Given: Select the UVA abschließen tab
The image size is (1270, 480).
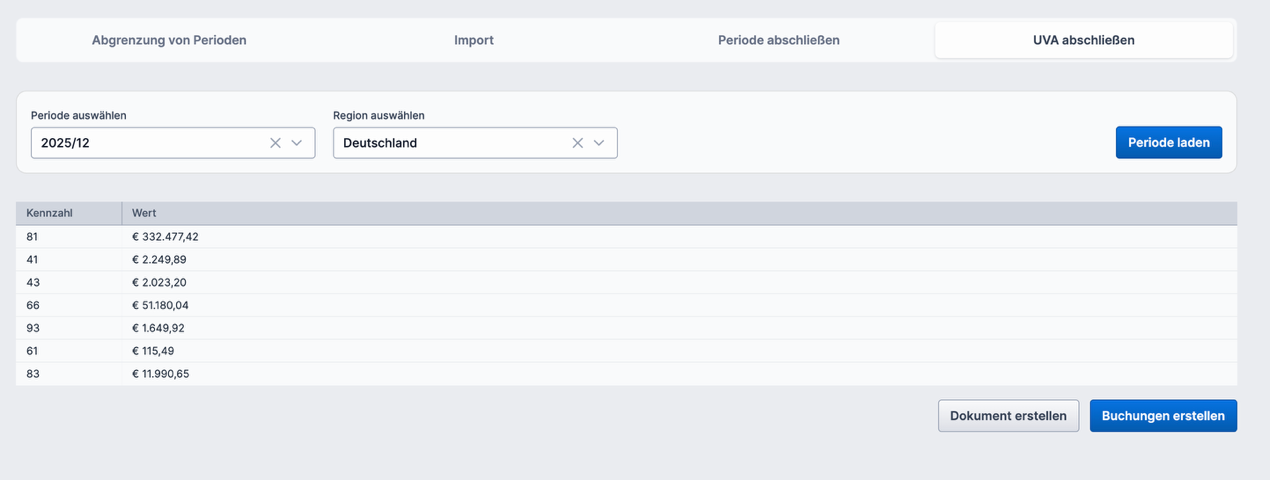Looking at the screenshot, I should click(x=1083, y=40).
